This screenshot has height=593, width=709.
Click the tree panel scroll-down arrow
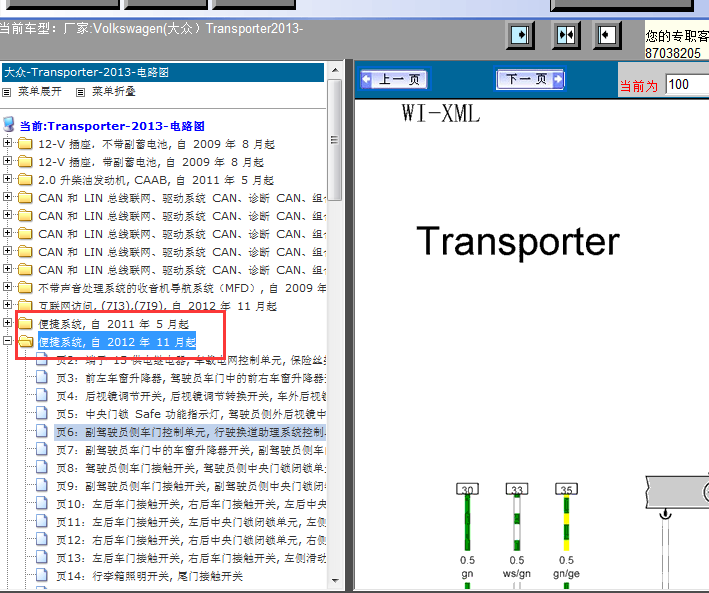[335, 580]
